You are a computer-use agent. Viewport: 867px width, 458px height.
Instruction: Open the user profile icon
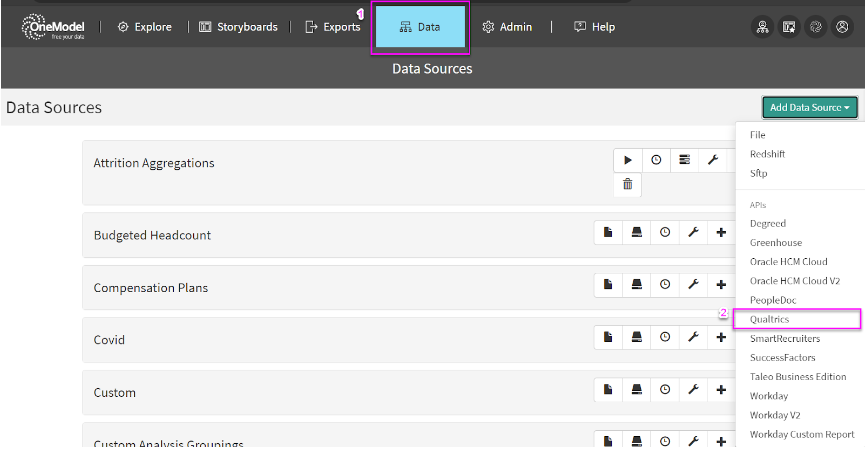pos(842,27)
